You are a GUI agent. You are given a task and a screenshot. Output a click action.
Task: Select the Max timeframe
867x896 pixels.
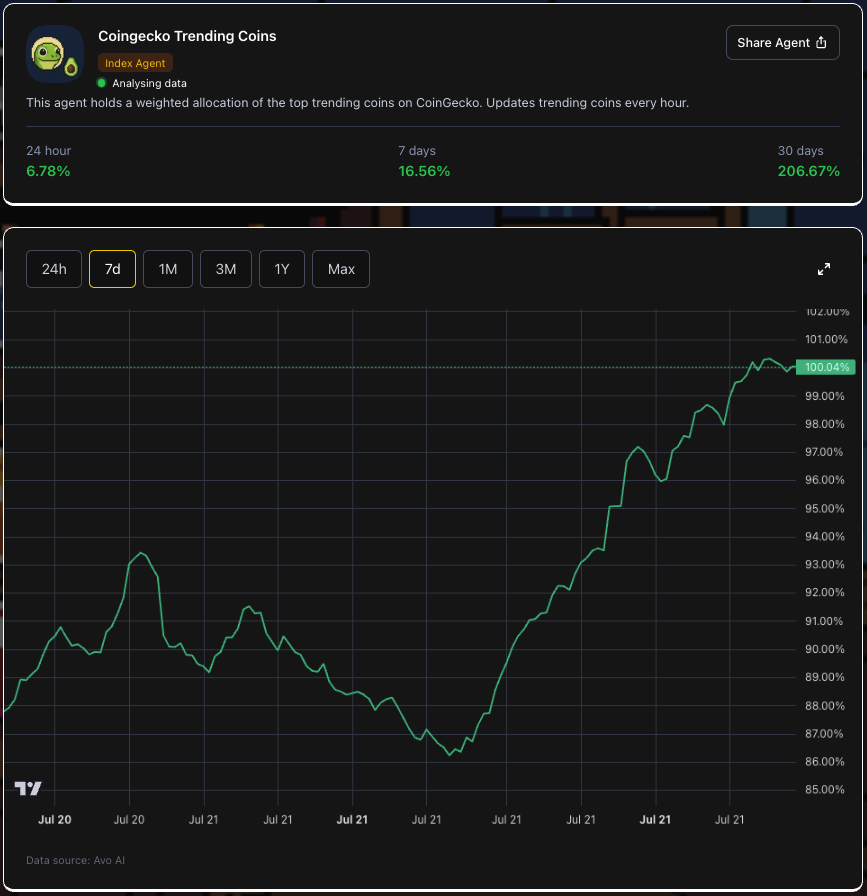pos(340,268)
